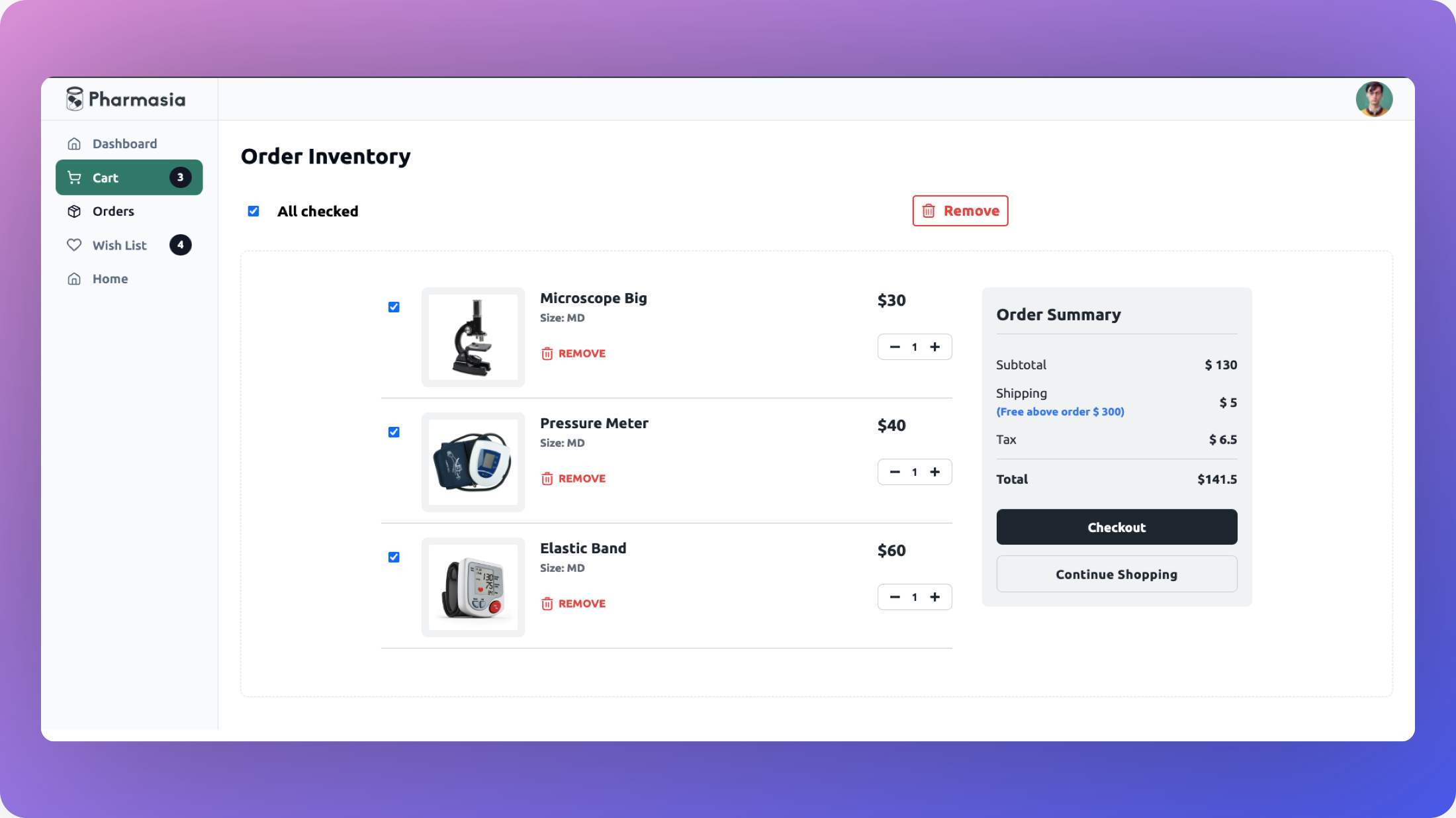Click the Continue Shopping button

1116,573
